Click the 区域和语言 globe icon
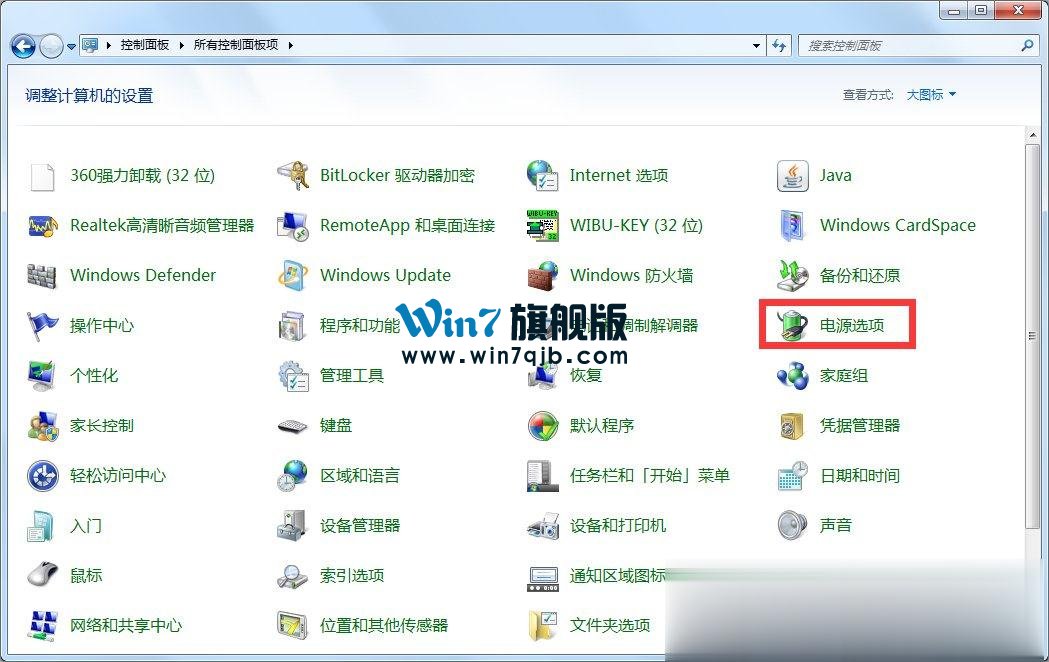 [x=293, y=476]
